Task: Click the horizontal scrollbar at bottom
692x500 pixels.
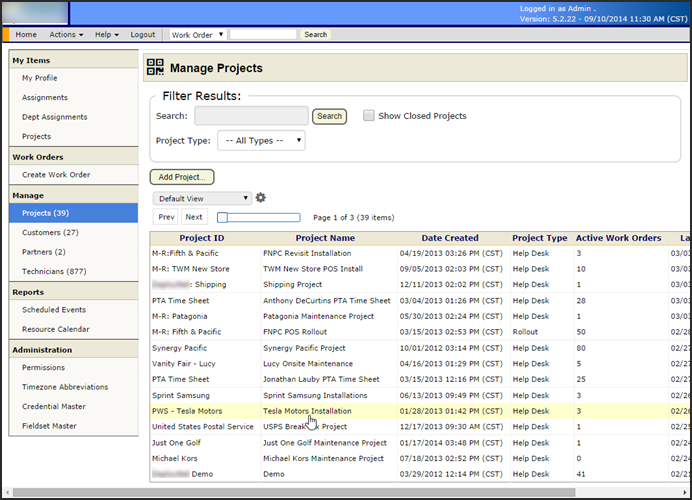Action: [294, 492]
